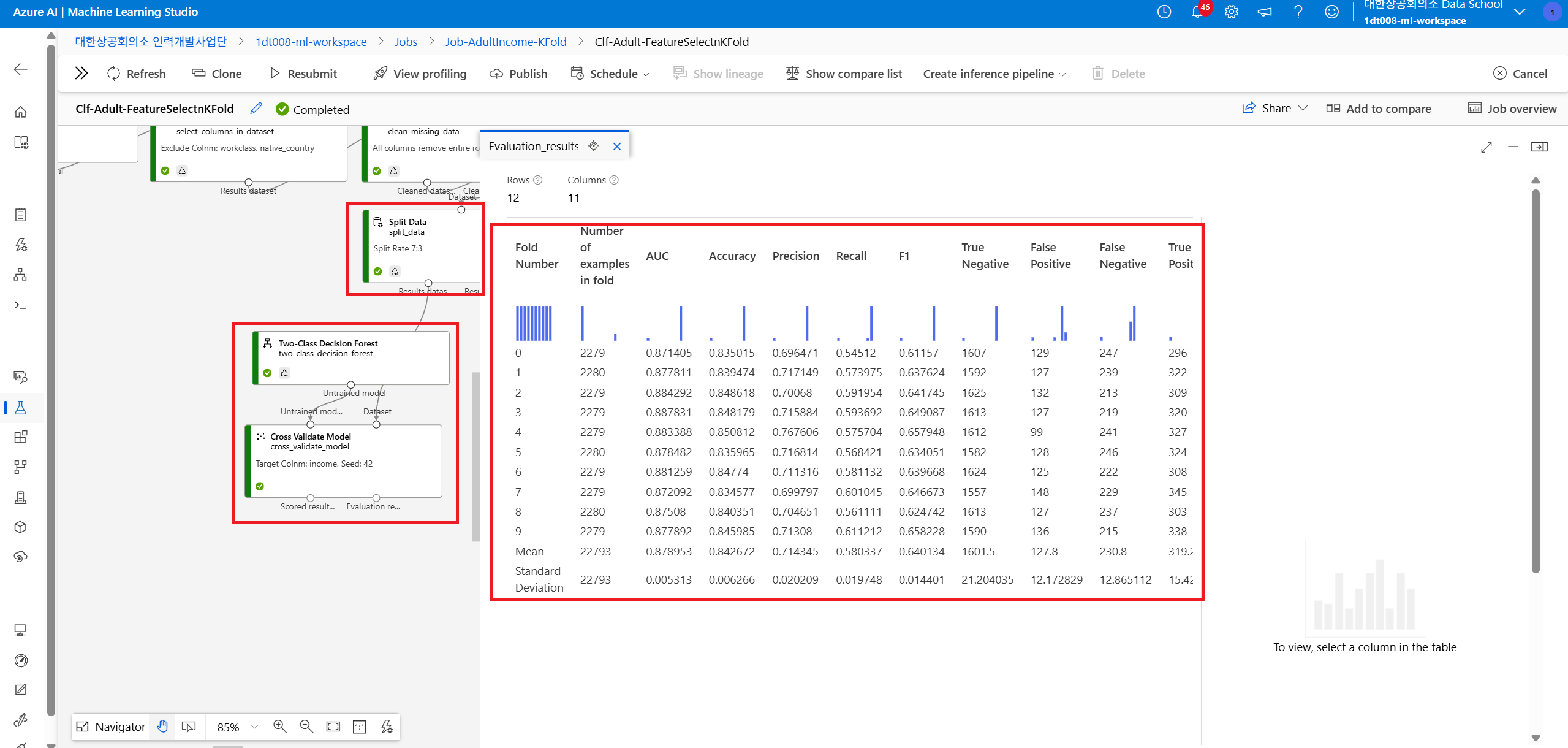1568x748 pixels.
Task: Toggle the Navigator panel
Action: (111, 727)
